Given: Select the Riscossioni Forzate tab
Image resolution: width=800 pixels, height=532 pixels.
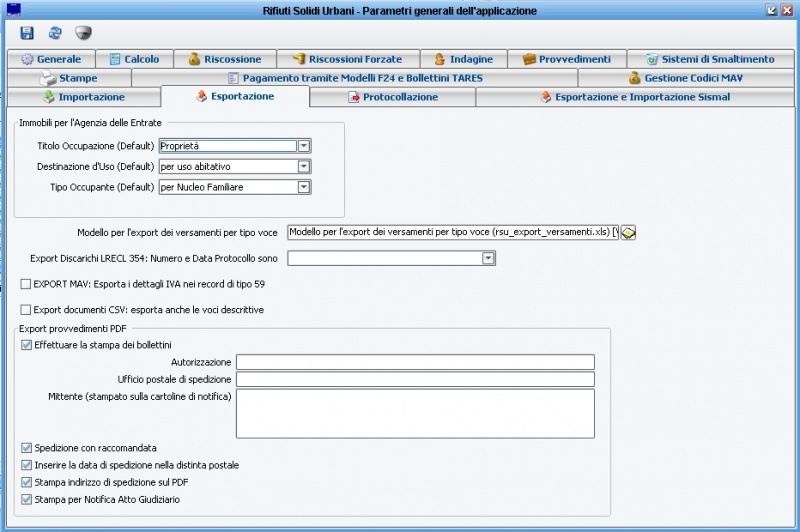Looking at the screenshot, I should pos(348,59).
